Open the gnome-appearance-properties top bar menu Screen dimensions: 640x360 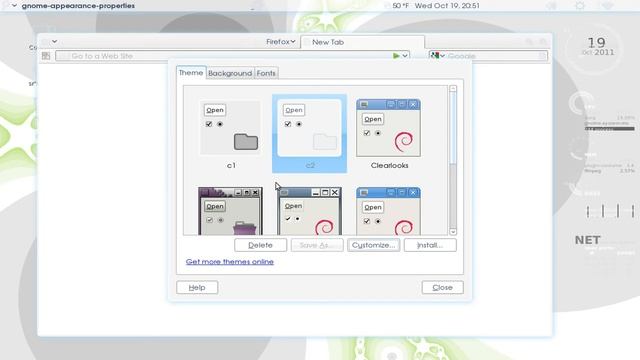[x=73, y=6]
